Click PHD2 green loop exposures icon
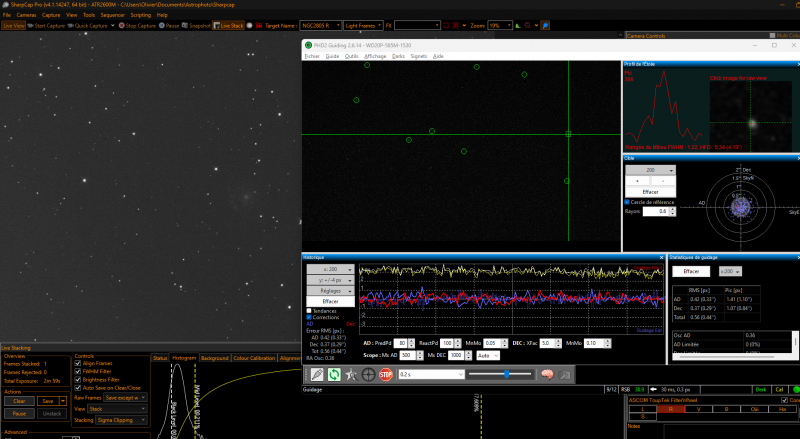The height and width of the screenshot is (439, 800). click(334, 375)
